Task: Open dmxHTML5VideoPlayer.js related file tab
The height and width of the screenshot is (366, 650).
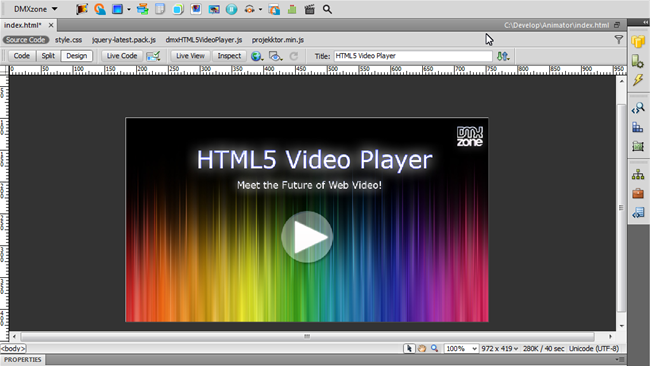Action: click(x=204, y=40)
